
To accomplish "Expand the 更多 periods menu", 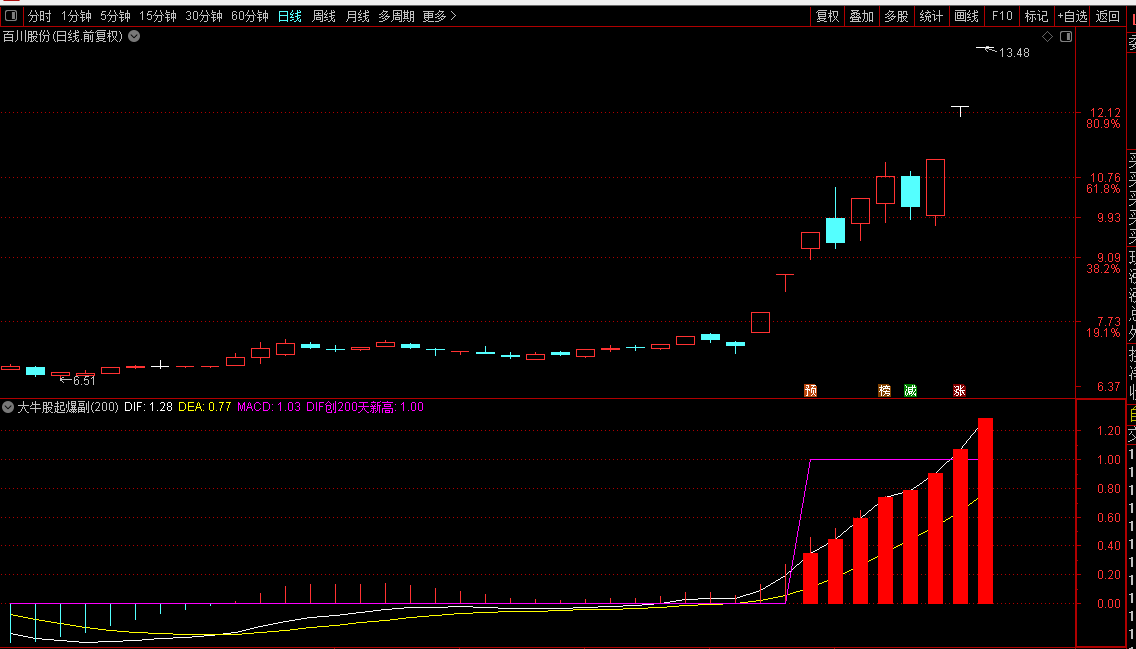I will coord(439,16).
